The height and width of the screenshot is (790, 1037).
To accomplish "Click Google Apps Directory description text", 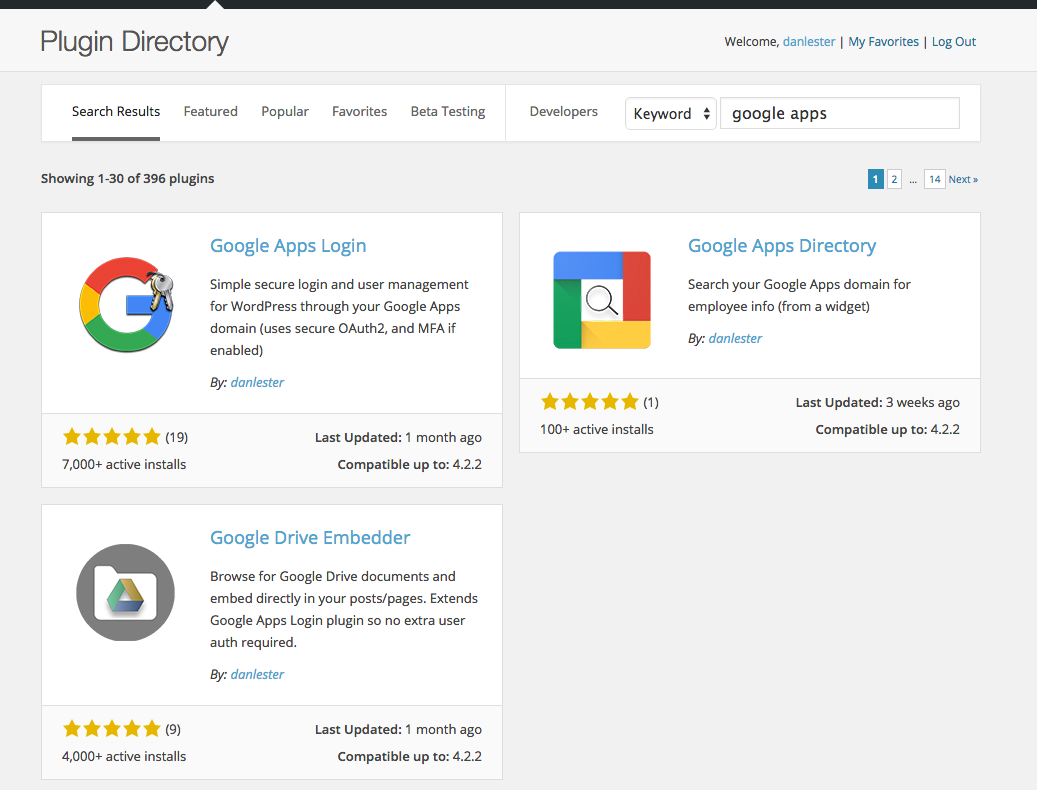I will point(799,296).
